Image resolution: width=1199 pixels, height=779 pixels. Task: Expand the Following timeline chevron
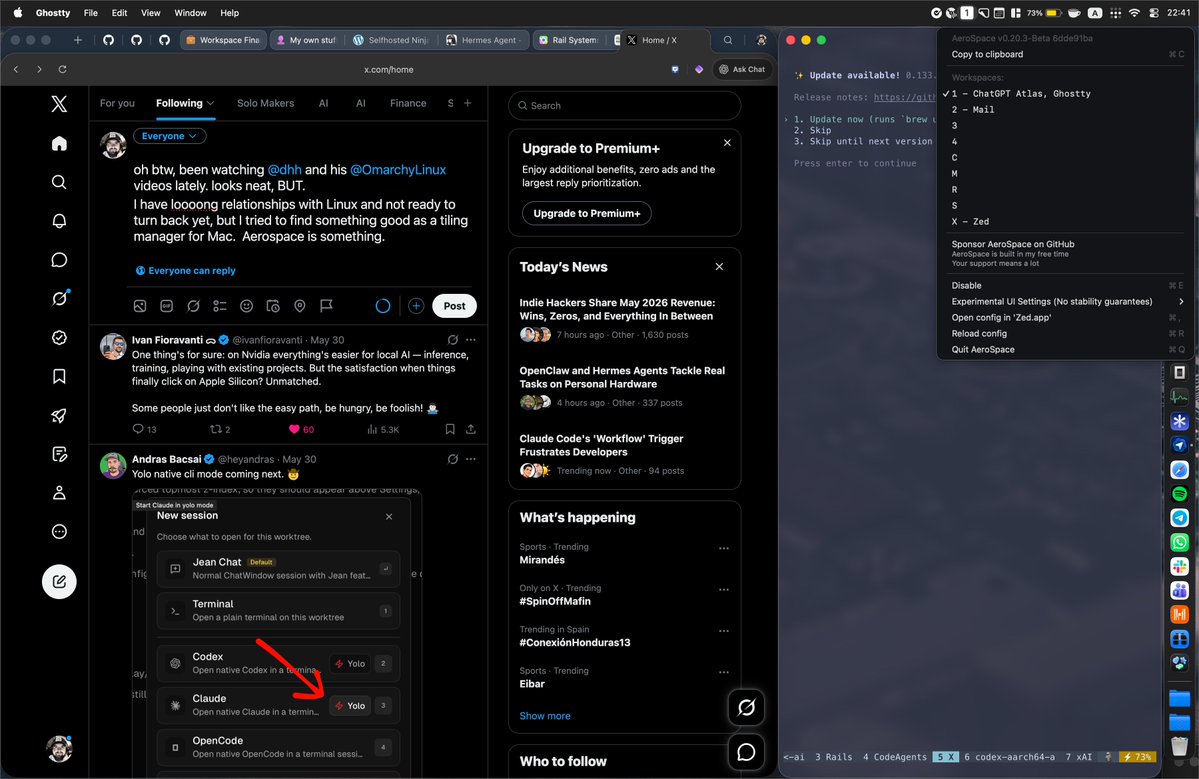pos(210,103)
